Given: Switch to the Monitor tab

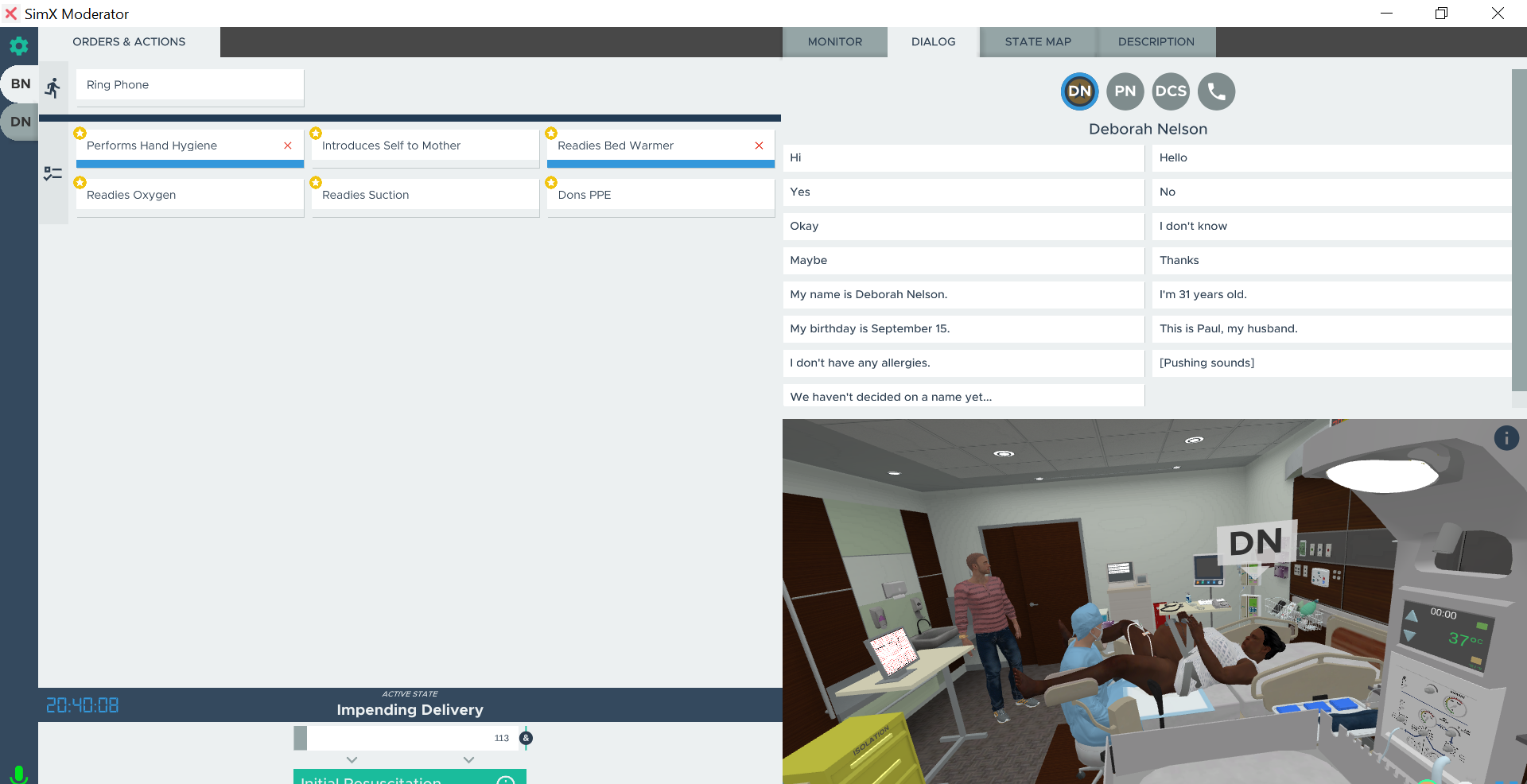Looking at the screenshot, I should coord(834,42).
